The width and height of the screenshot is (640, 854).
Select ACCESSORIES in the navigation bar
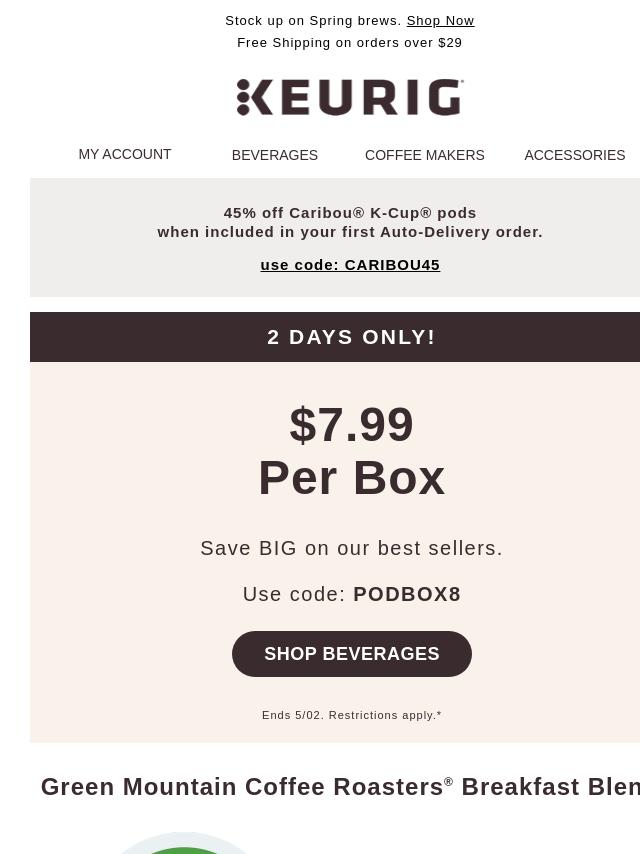(575, 155)
